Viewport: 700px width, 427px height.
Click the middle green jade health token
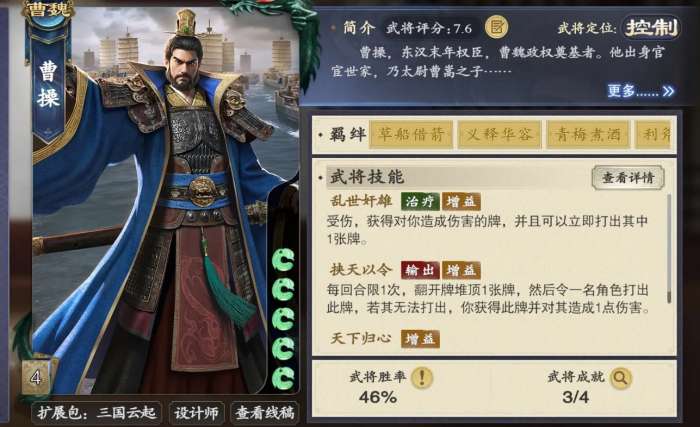click(x=283, y=319)
